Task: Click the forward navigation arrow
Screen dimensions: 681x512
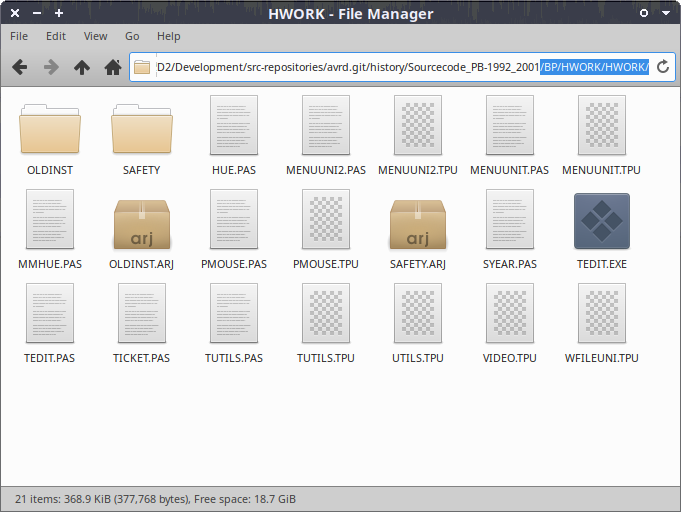Action: point(51,67)
